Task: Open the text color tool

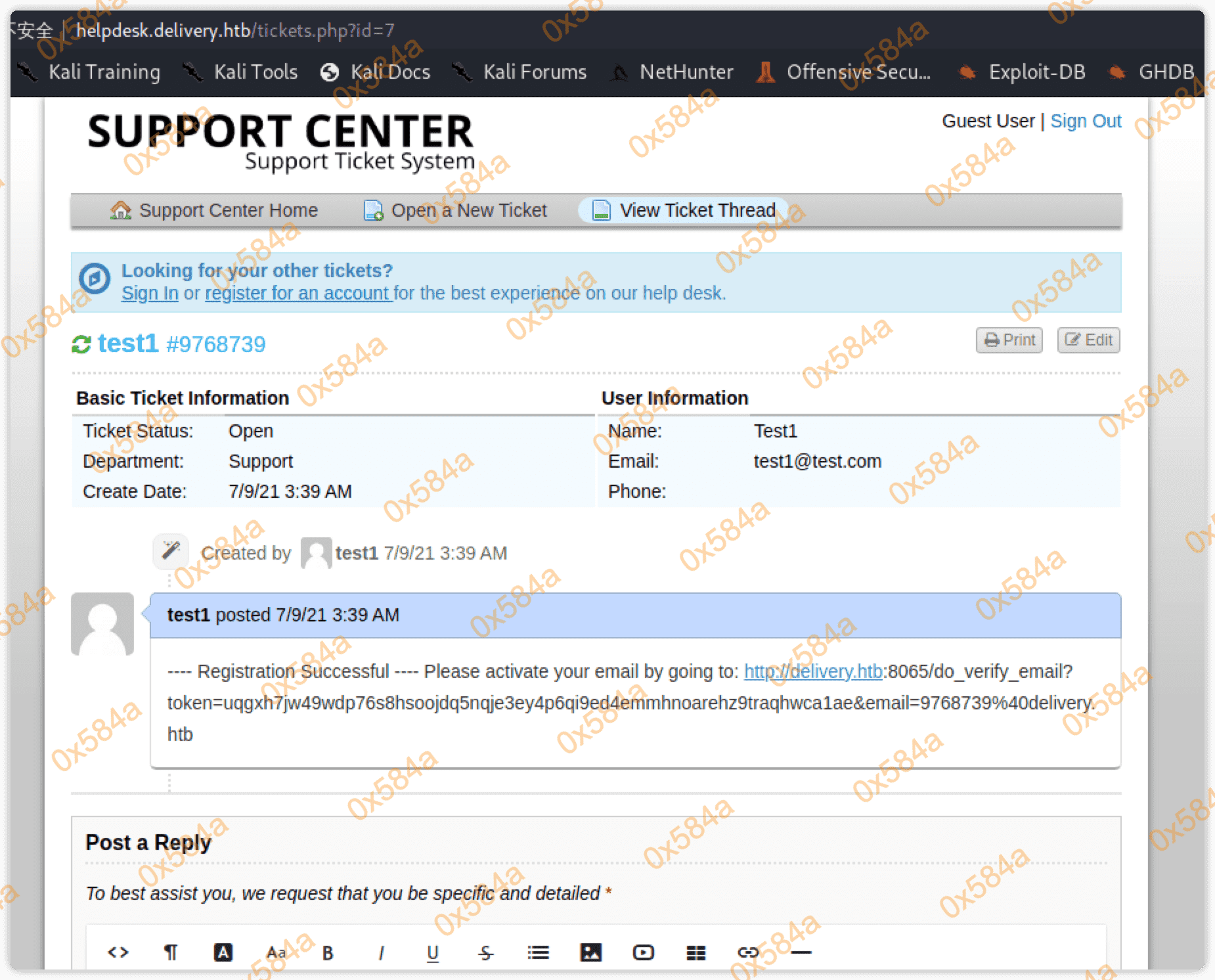Action: [x=223, y=952]
